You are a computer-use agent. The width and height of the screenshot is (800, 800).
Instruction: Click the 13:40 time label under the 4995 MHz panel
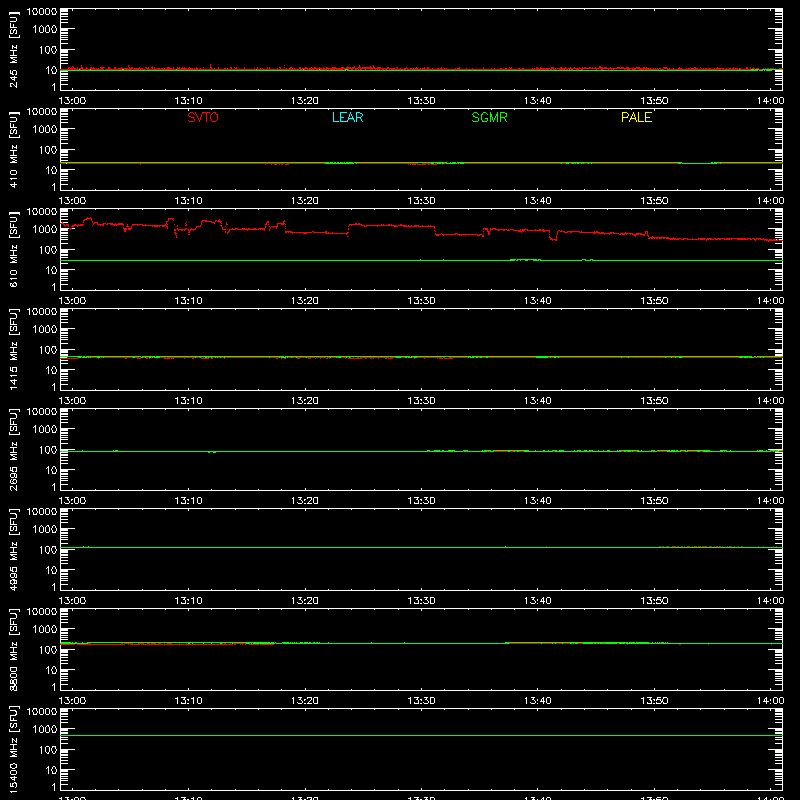(x=538, y=601)
